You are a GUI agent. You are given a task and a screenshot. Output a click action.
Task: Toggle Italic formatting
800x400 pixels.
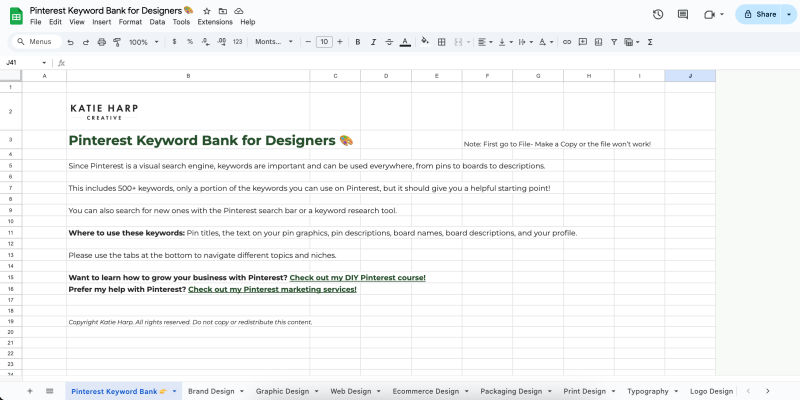coord(373,42)
